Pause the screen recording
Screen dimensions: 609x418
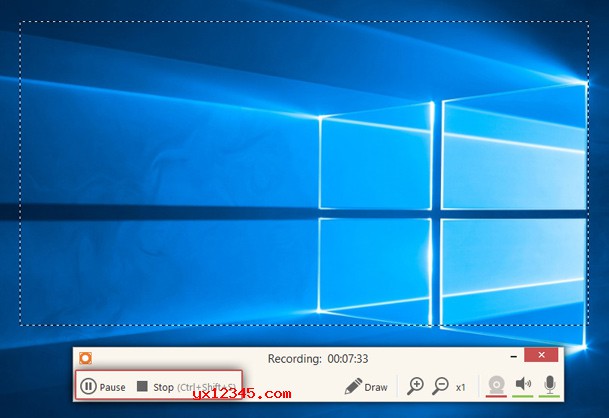(x=103, y=387)
